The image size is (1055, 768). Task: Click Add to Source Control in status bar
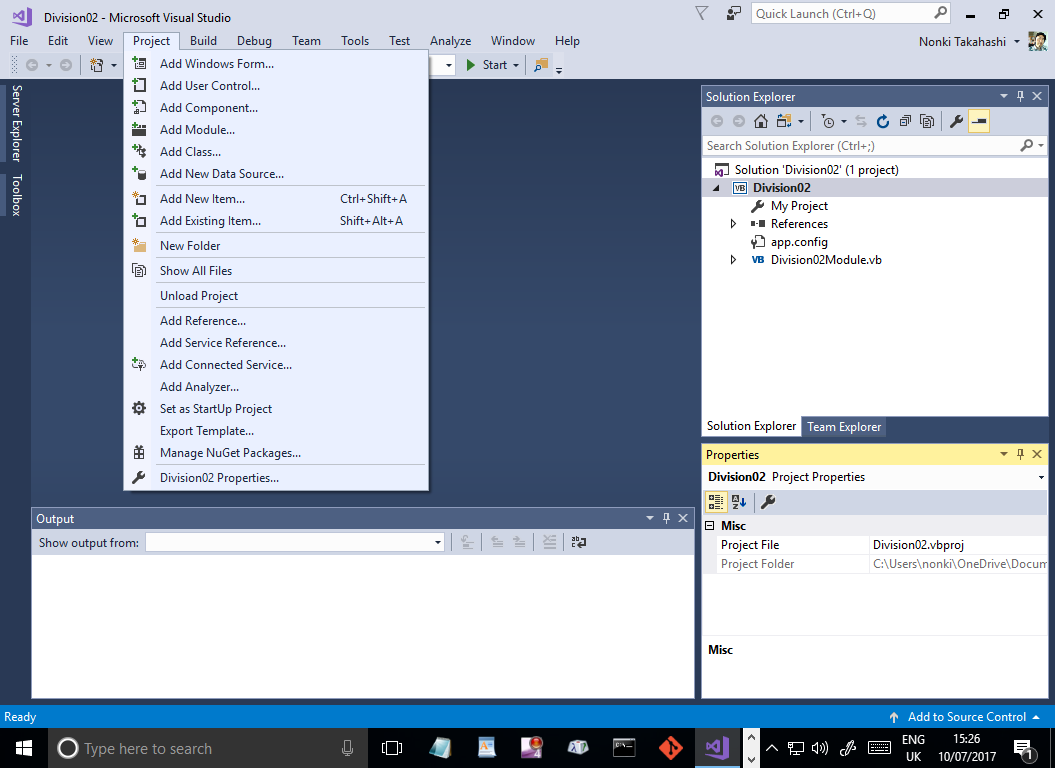click(x=966, y=717)
